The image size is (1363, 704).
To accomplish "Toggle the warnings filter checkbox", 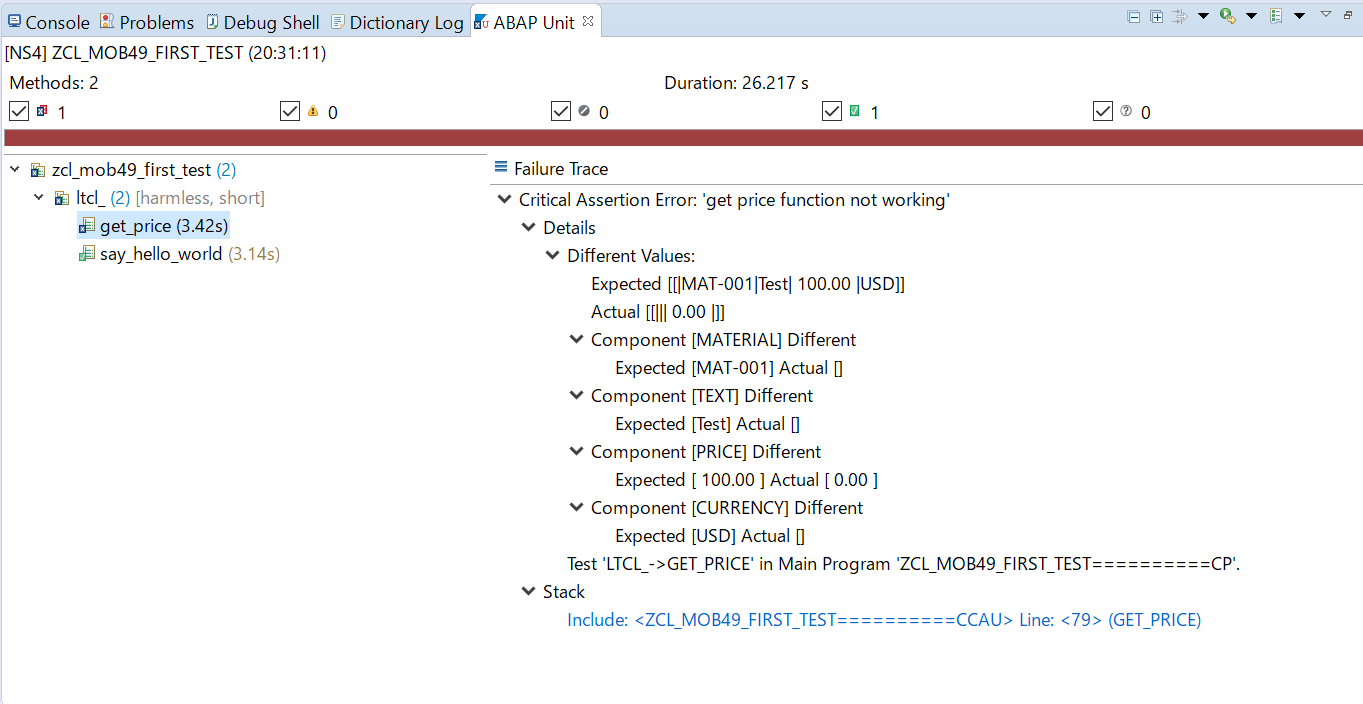I will point(290,111).
